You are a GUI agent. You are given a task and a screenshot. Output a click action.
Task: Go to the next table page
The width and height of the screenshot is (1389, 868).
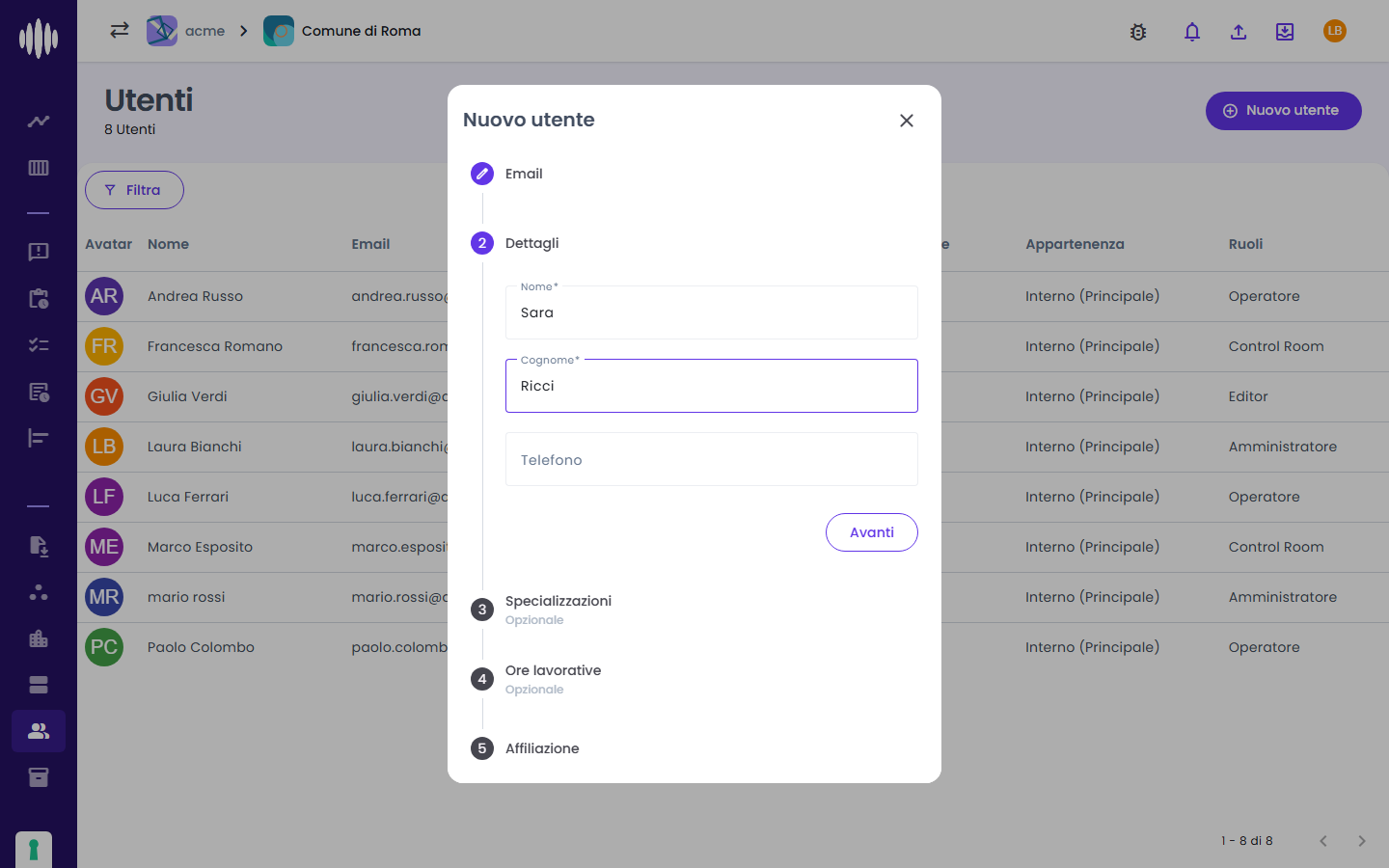[1362, 841]
